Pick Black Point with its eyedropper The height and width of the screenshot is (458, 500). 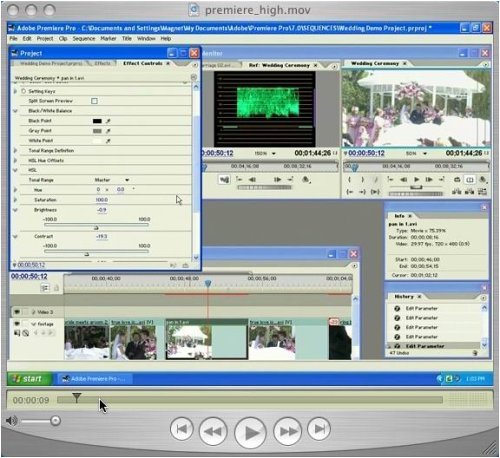point(108,121)
